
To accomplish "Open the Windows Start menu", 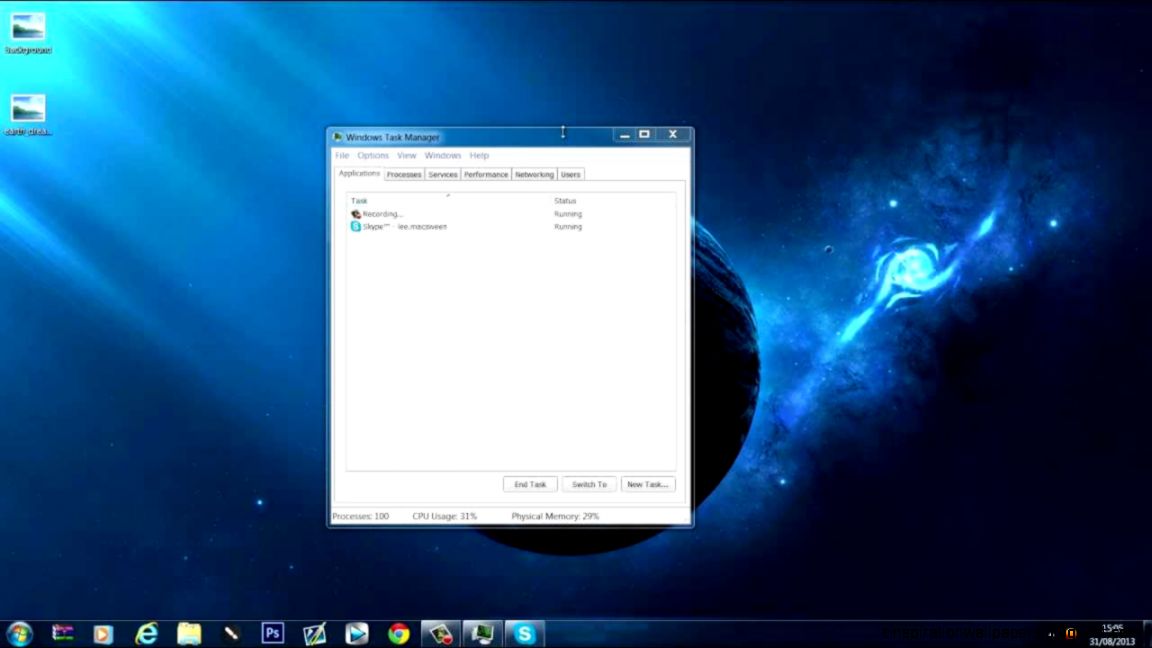I will (x=20, y=633).
